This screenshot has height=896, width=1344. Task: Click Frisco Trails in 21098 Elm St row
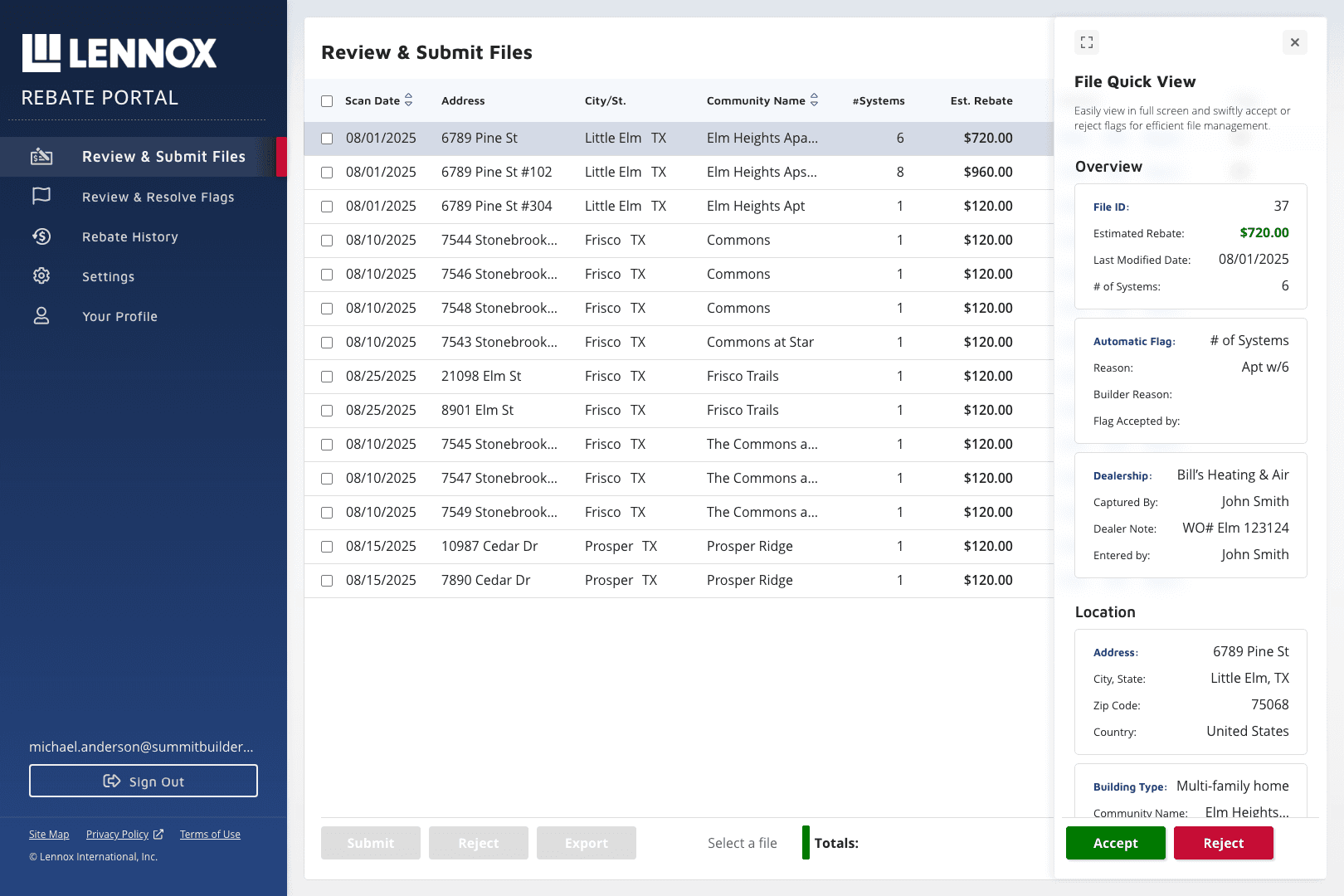pyautogui.click(x=743, y=376)
